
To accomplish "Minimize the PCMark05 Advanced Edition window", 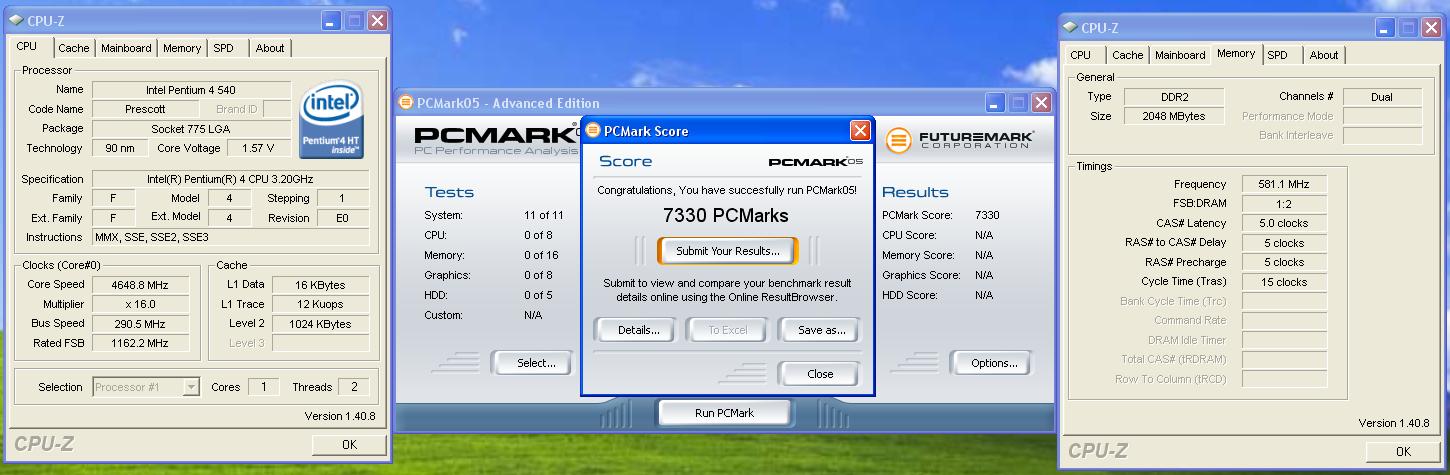I will (996, 102).
